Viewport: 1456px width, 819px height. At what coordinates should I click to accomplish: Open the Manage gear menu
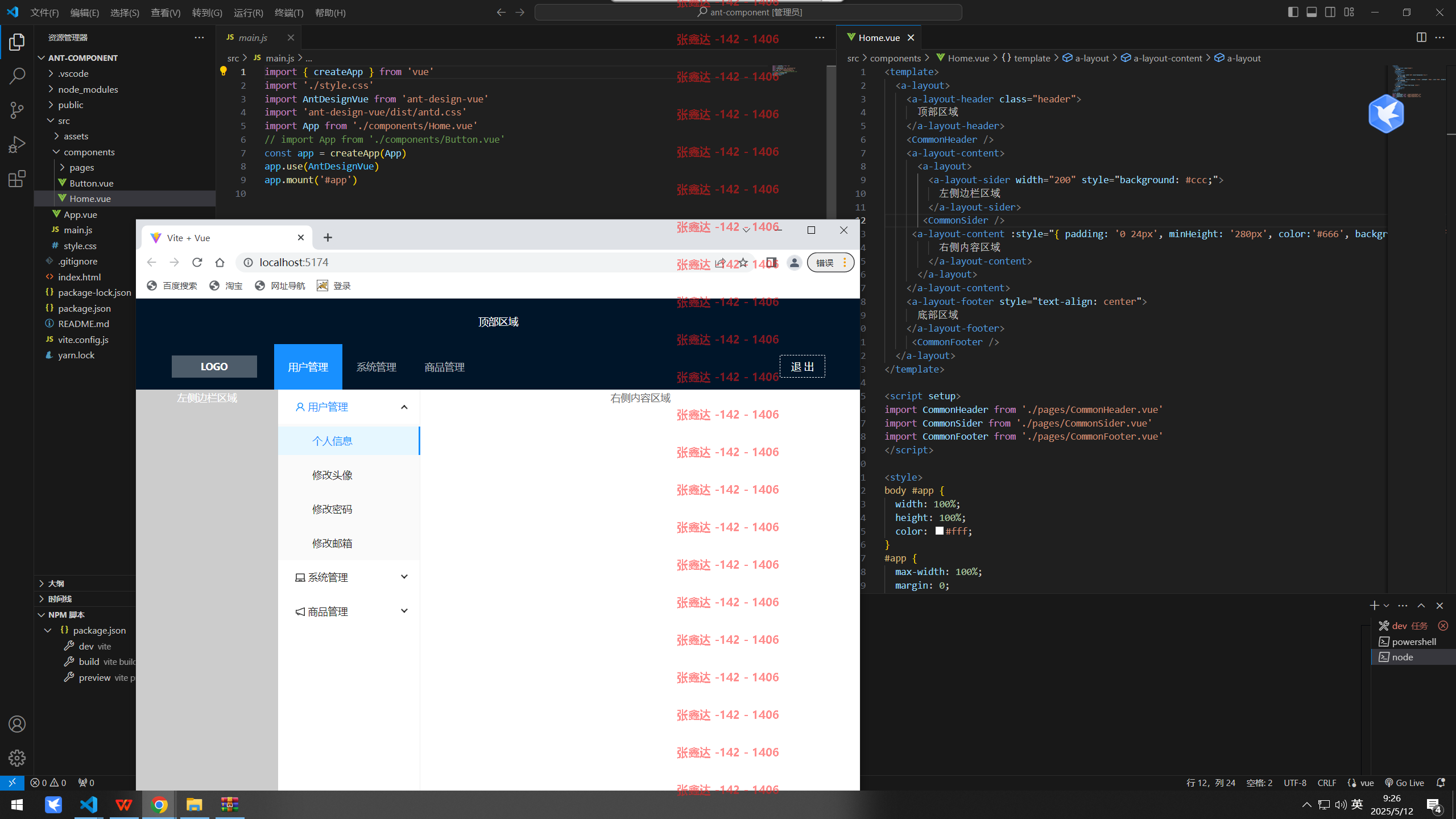(x=17, y=758)
